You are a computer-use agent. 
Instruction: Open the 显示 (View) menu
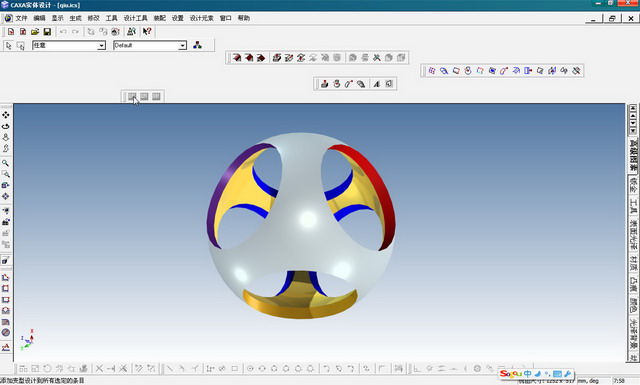[x=57, y=18]
